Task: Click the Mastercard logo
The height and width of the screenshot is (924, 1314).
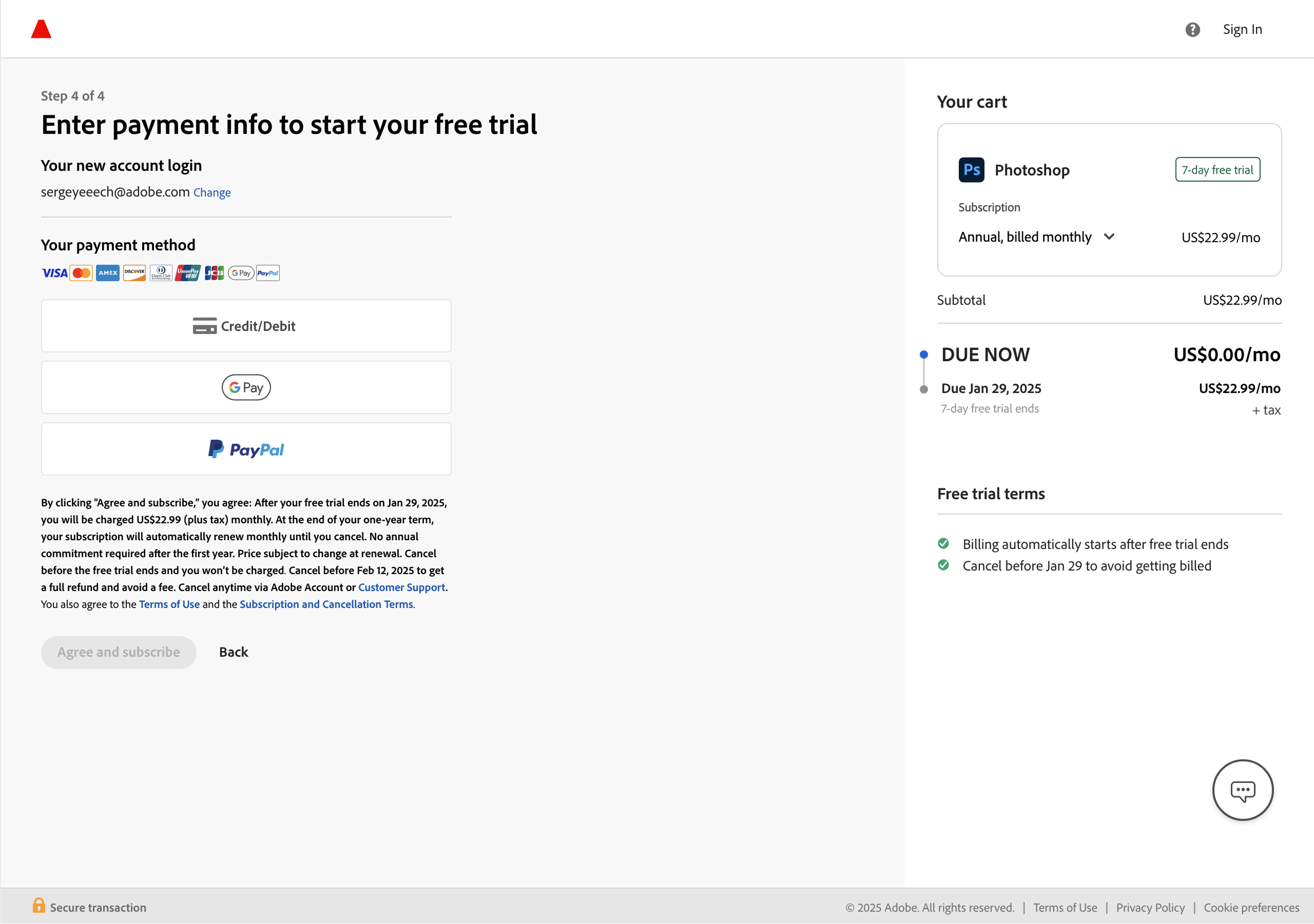Action: (81, 273)
